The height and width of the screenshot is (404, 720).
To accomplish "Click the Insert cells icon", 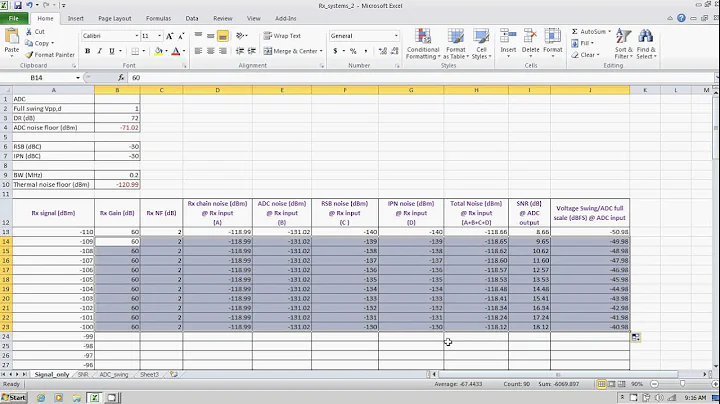I will [x=508, y=36].
